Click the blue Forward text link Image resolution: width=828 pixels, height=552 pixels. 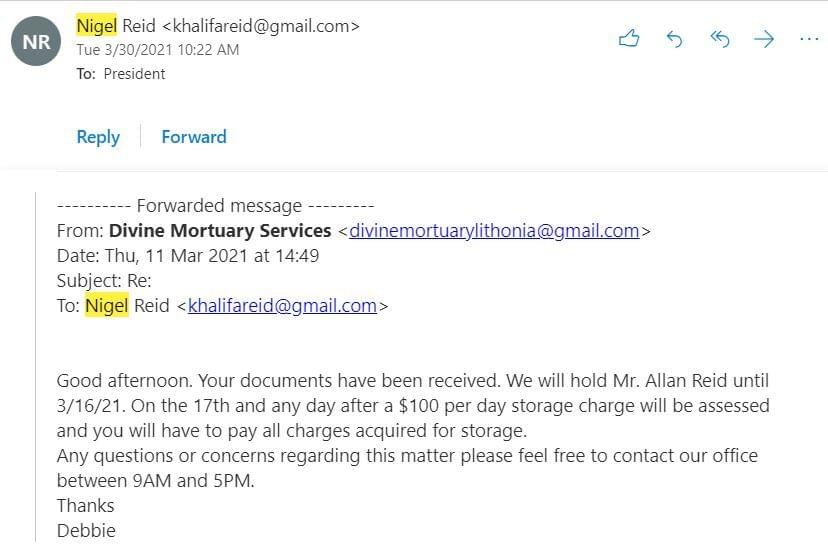(194, 137)
